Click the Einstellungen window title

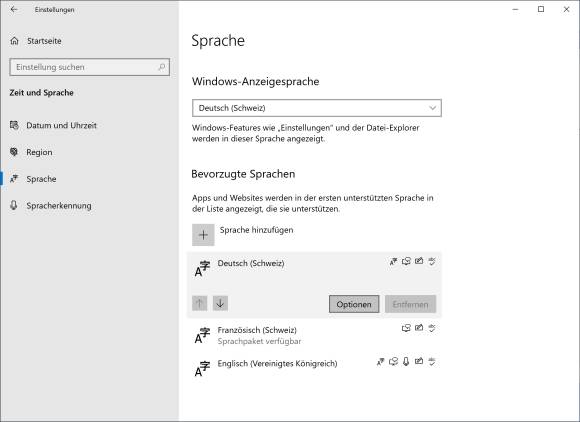click(54, 10)
